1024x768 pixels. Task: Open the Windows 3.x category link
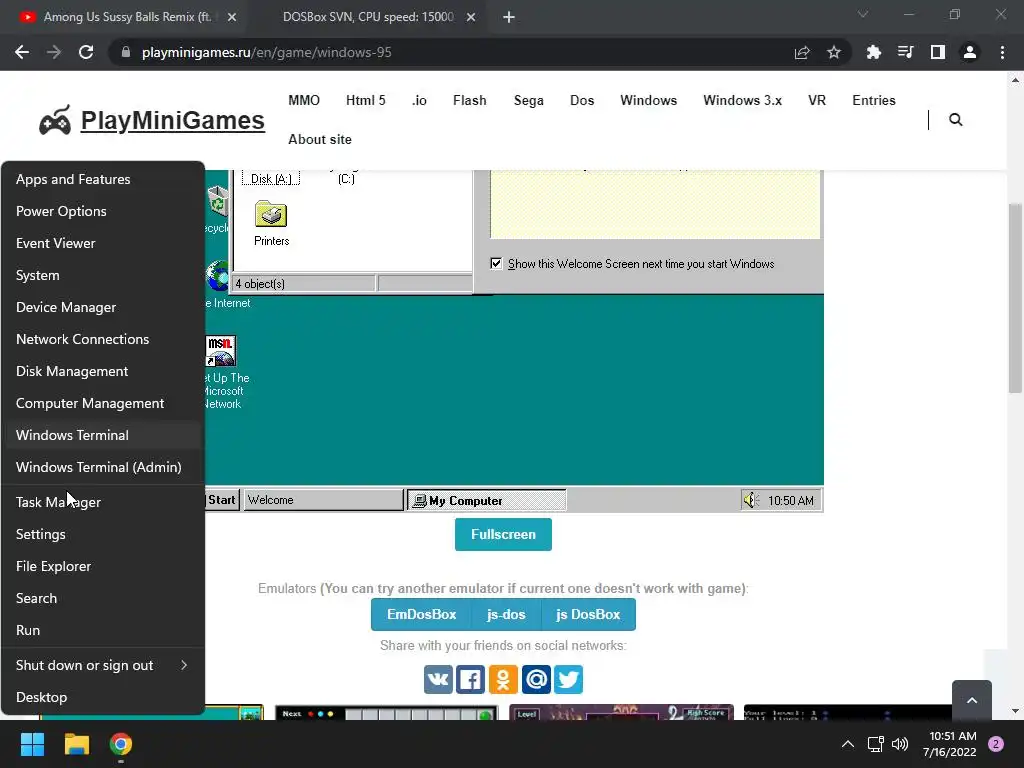[x=743, y=101]
